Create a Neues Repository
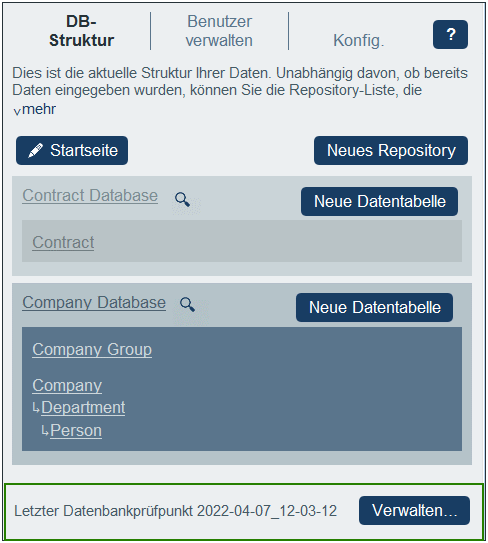This screenshot has height=543, width=488. (391, 150)
